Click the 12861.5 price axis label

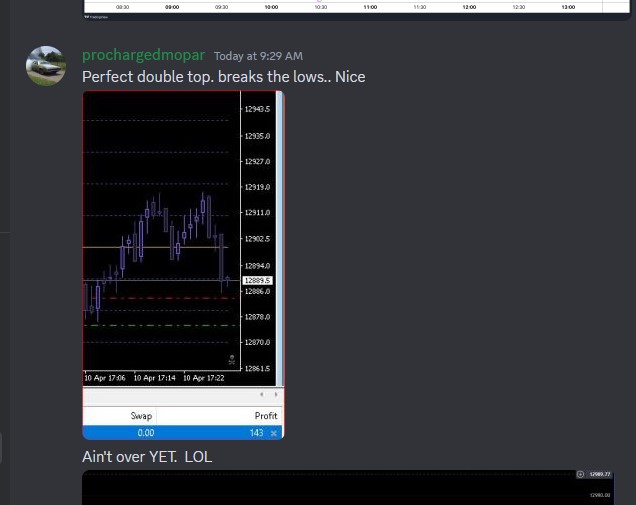257,368
